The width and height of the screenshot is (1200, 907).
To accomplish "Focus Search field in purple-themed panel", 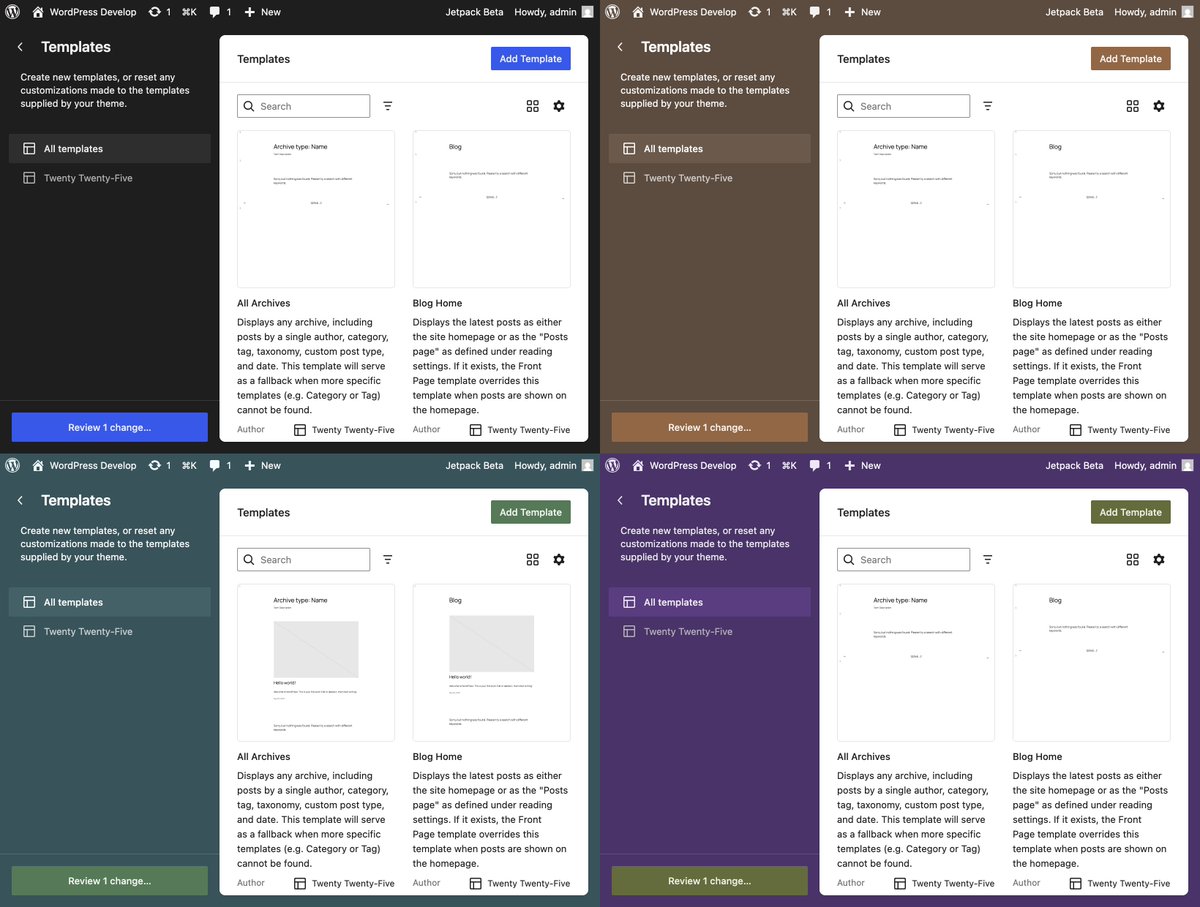I will coord(904,560).
